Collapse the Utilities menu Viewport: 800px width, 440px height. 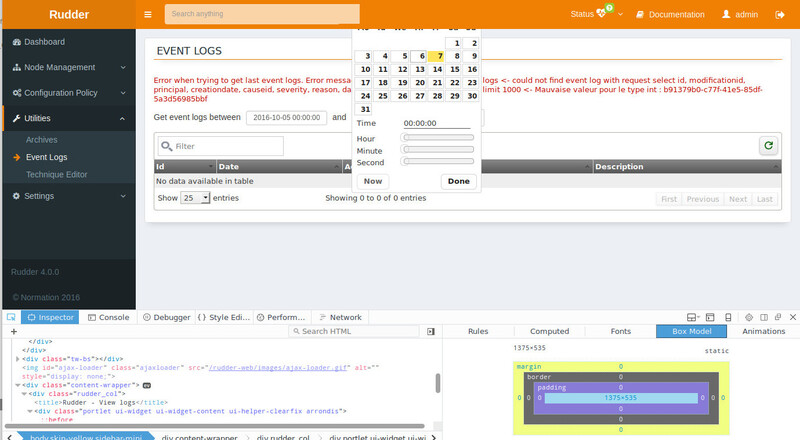click(122, 118)
